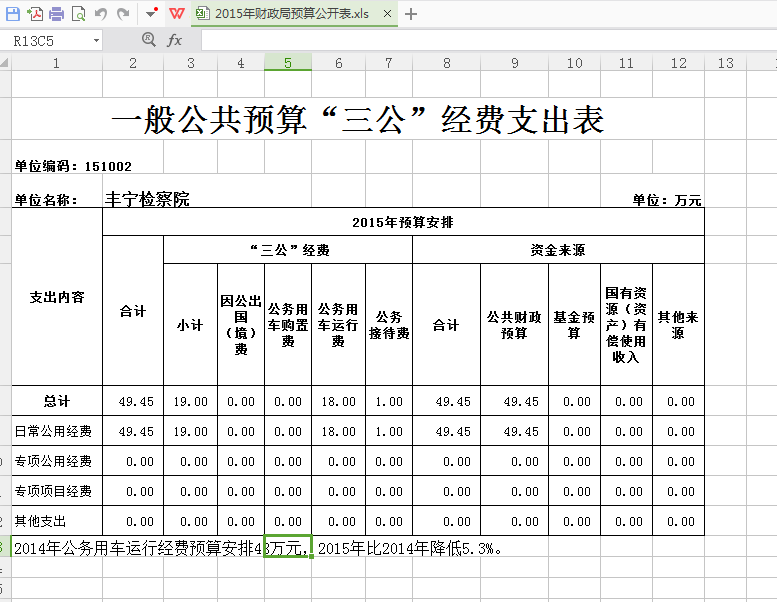Image resolution: width=777 pixels, height=602 pixels.
Task: Click 18.00 in the 日常公用经费 row
Action: click(x=338, y=431)
